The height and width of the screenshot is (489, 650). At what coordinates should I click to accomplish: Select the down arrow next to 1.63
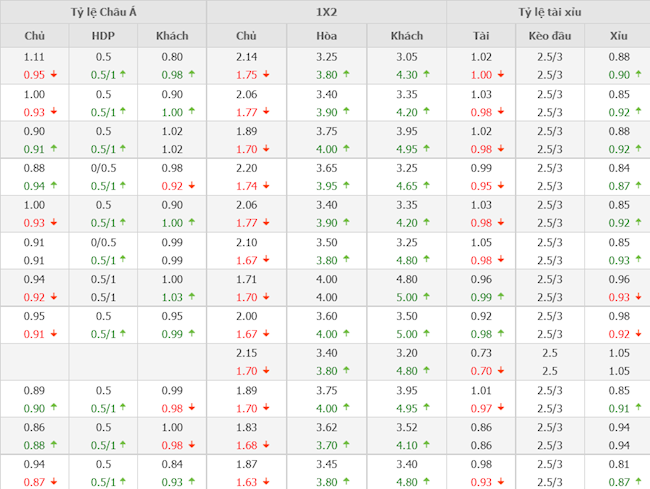point(266,482)
